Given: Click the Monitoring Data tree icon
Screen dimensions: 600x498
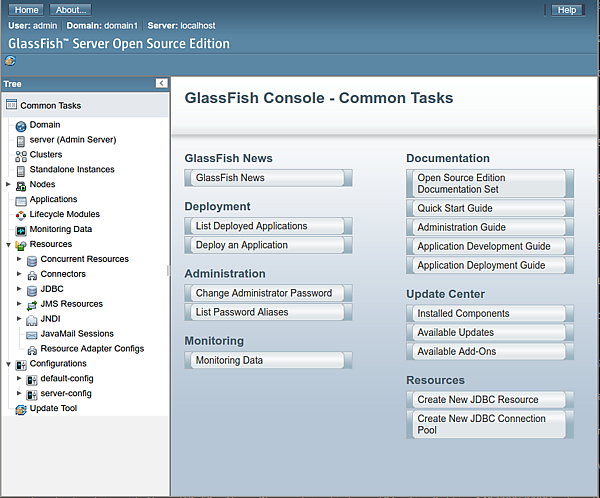Looking at the screenshot, I should point(20,230).
